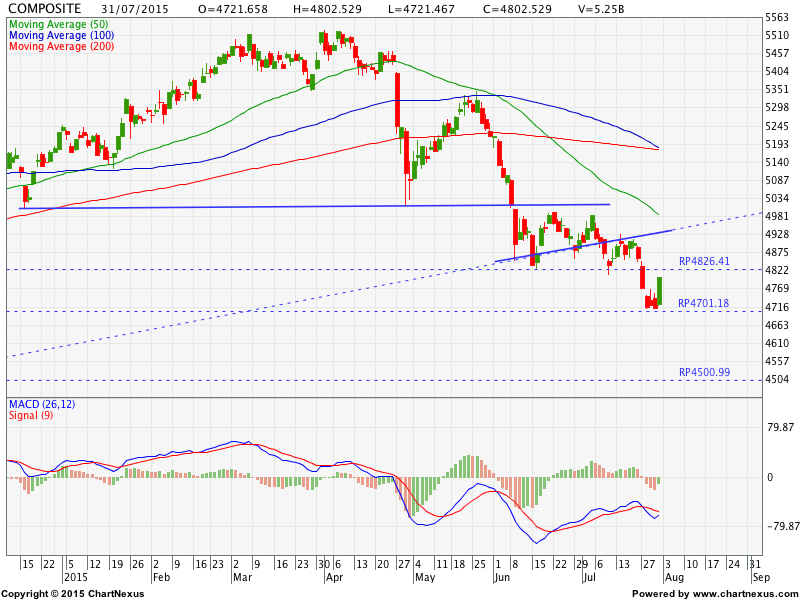Click the Sep month label on time axis
Viewport: 800px width, 600px height.
point(761,578)
